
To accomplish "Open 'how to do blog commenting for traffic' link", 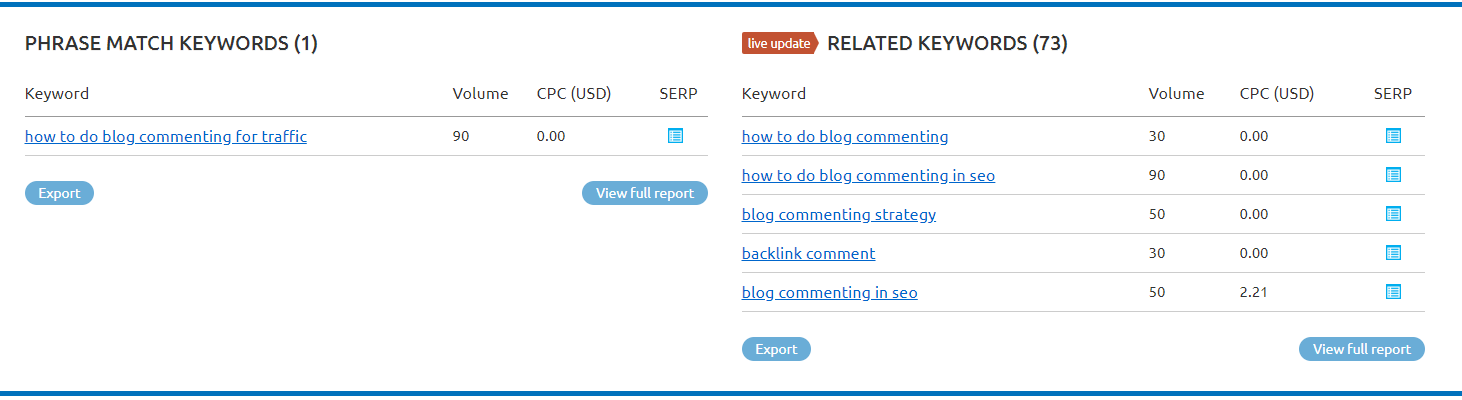I will pyautogui.click(x=166, y=136).
